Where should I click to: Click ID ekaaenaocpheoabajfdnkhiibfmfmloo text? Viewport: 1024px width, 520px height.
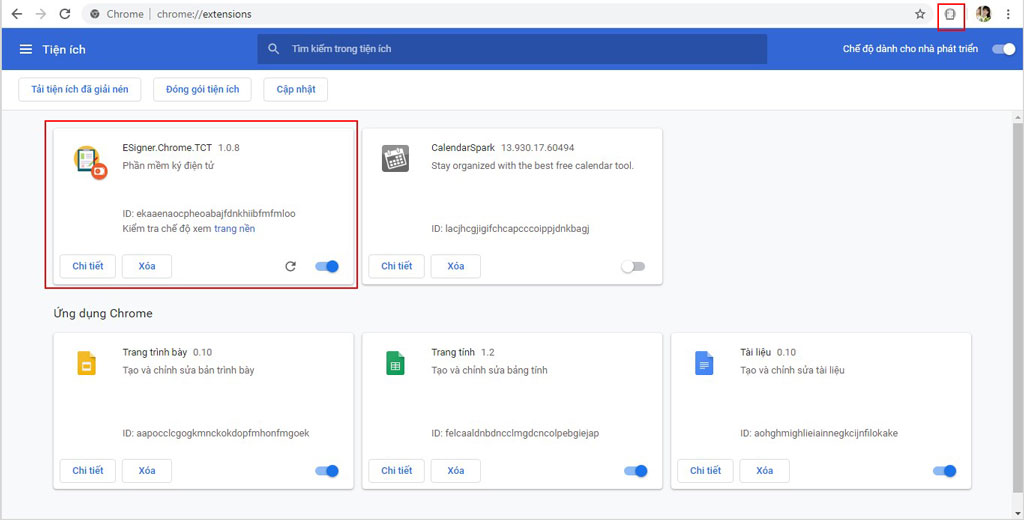pos(209,214)
